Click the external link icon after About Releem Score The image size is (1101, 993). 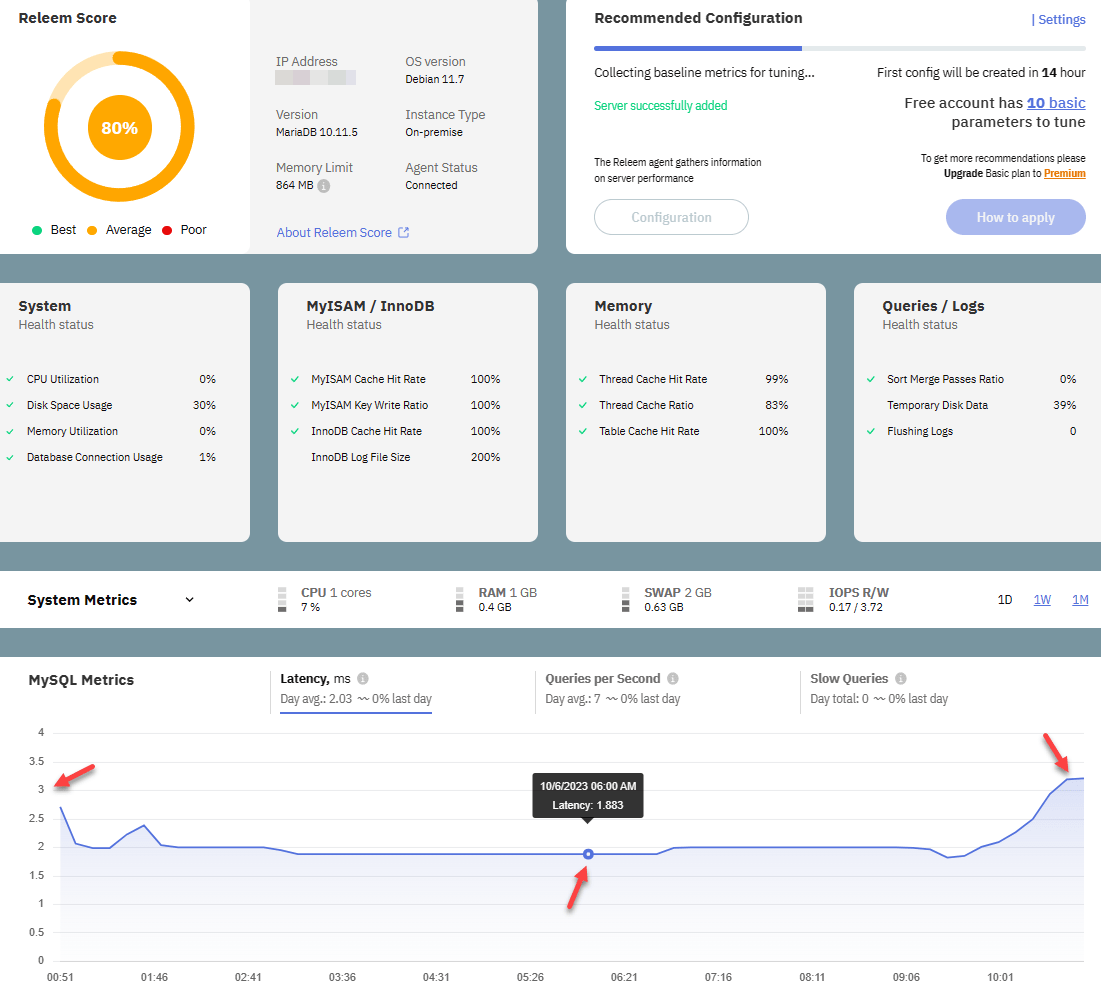(404, 232)
